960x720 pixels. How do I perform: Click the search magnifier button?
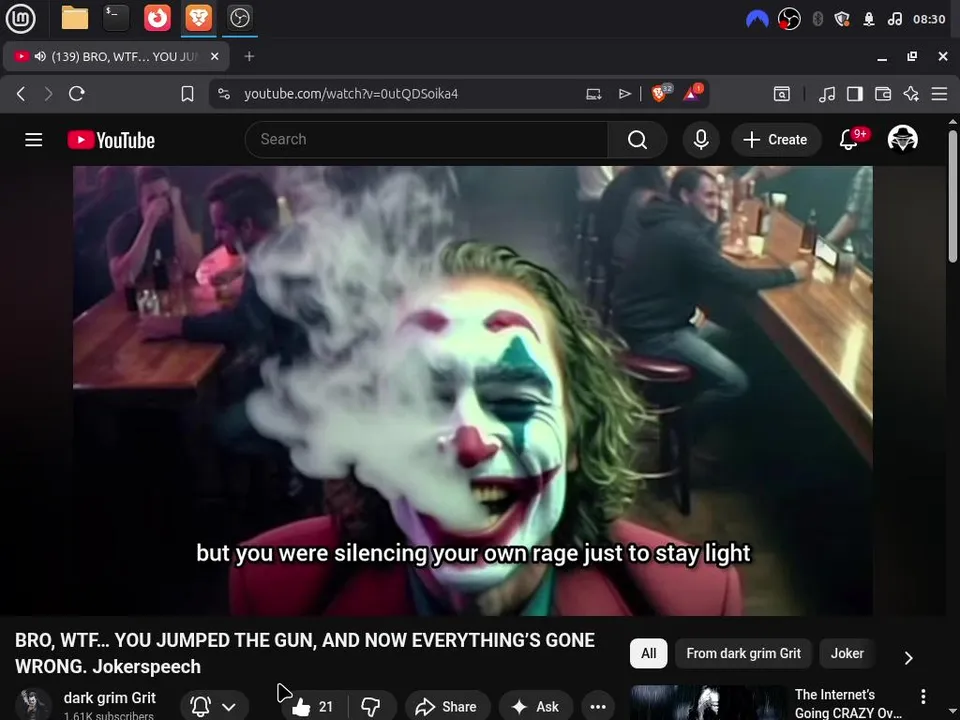pos(637,140)
